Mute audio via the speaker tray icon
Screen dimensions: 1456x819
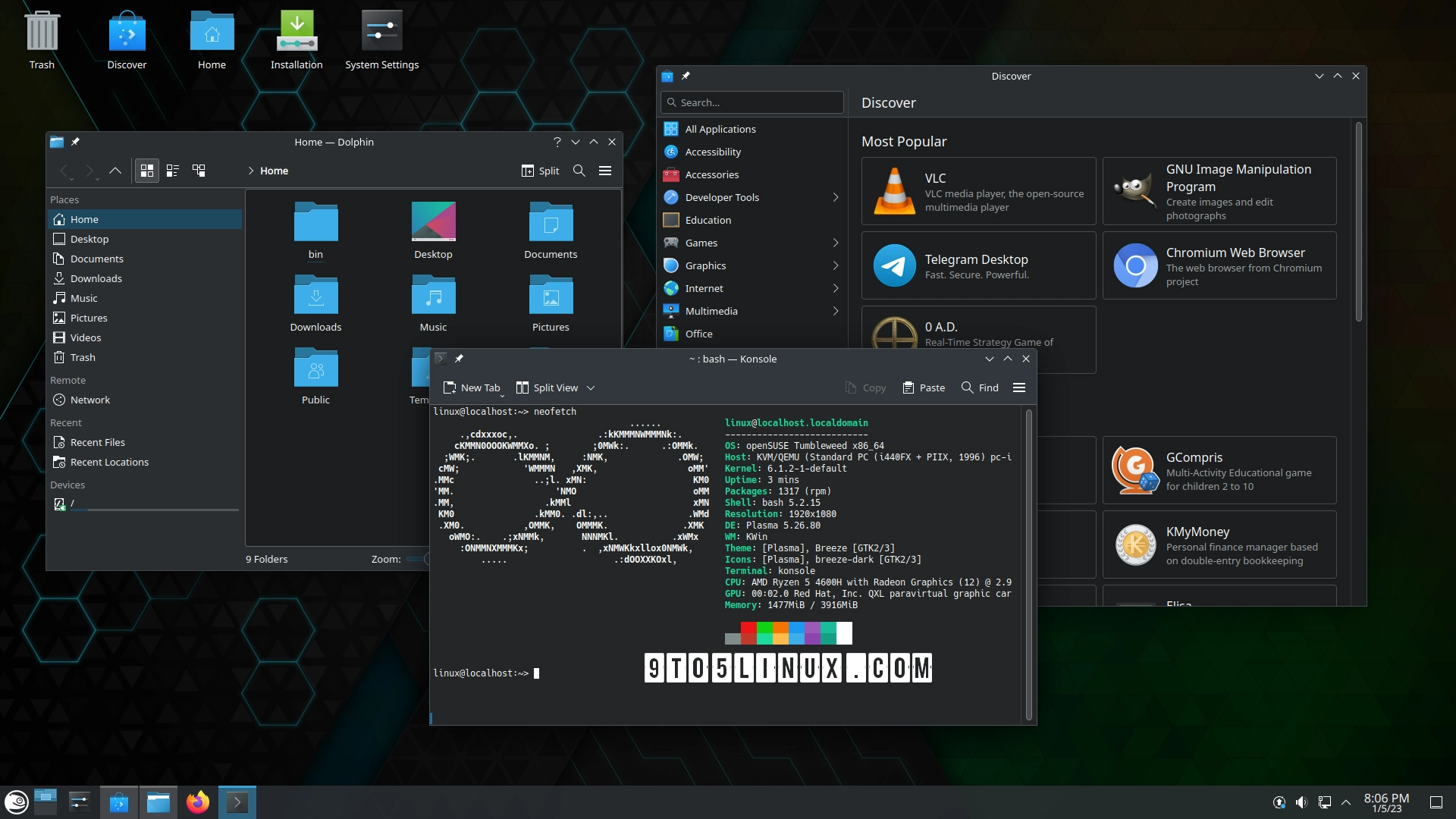click(1302, 802)
